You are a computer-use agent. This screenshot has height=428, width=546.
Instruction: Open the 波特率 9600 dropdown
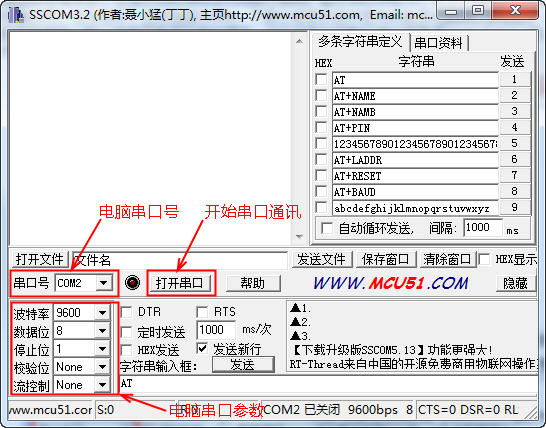pyautogui.click(x=102, y=312)
